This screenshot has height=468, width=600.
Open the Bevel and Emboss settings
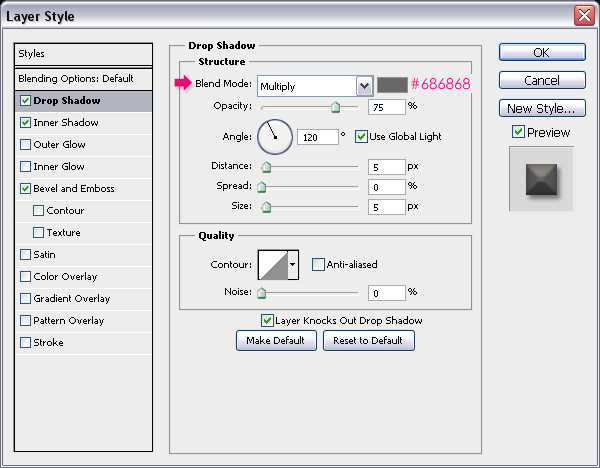tap(74, 188)
